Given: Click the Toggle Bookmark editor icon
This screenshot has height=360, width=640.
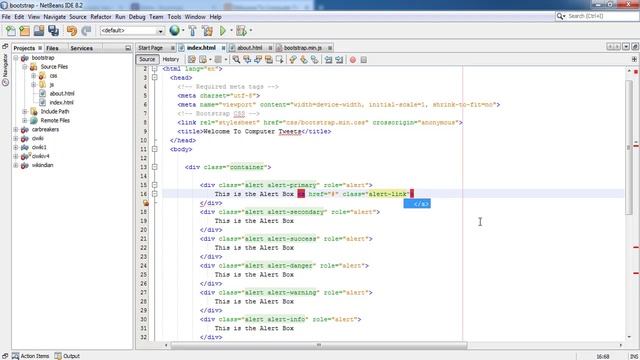Looking at the screenshot, I should tap(314, 60).
